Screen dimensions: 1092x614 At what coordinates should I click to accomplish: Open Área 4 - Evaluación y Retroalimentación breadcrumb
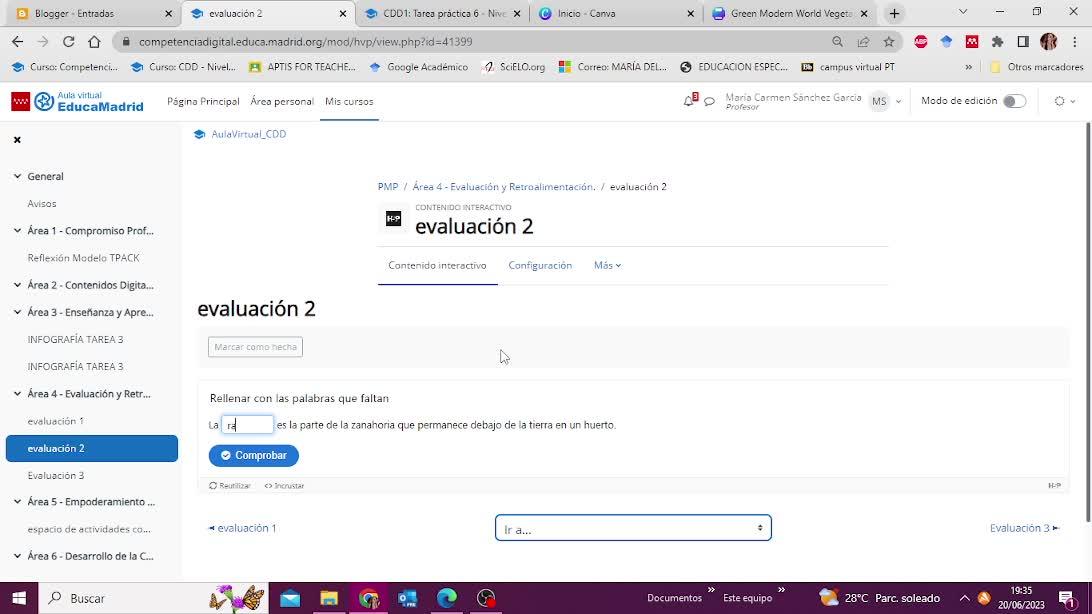(504, 187)
